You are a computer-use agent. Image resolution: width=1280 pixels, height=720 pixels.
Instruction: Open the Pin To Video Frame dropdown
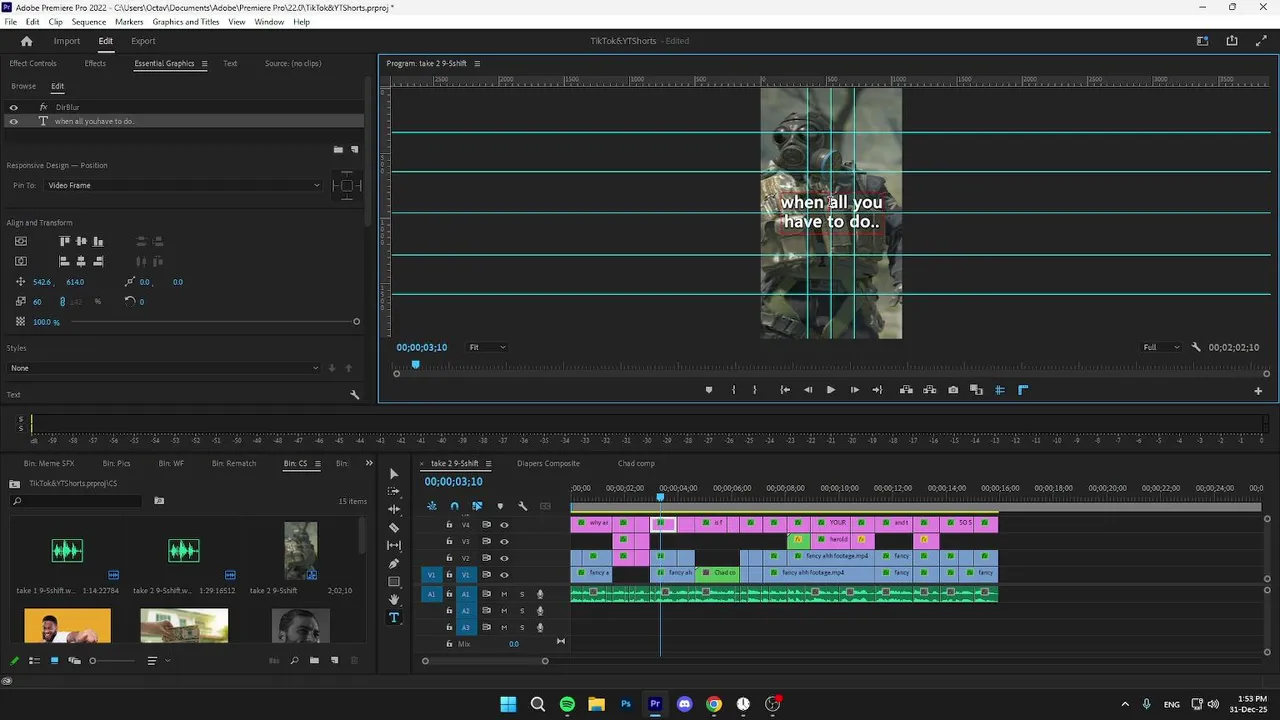pyautogui.click(x=183, y=185)
